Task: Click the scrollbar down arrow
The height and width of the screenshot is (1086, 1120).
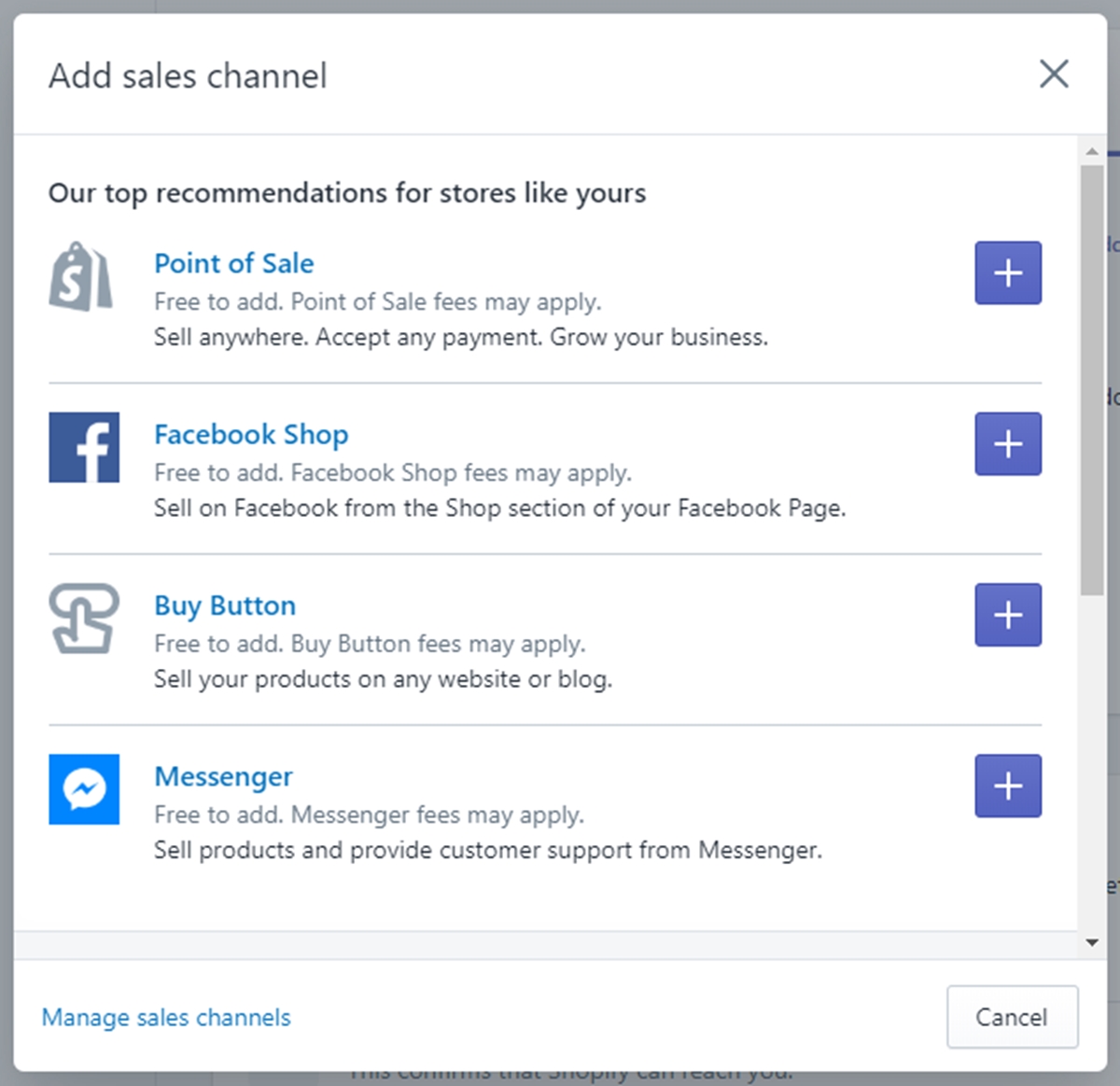Action: coord(1092,942)
